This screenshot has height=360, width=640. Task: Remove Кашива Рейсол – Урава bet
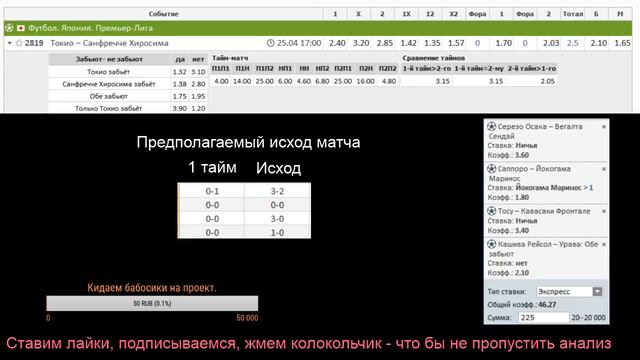click(x=604, y=244)
